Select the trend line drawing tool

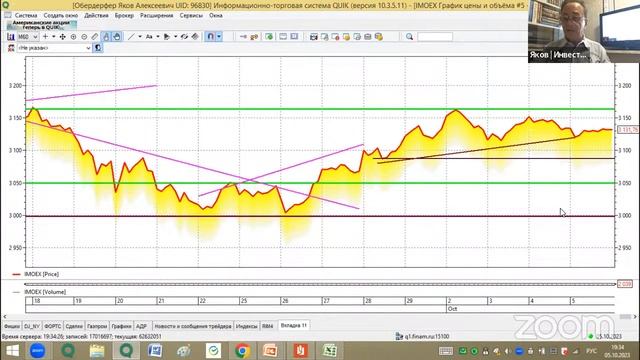[131, 37]
